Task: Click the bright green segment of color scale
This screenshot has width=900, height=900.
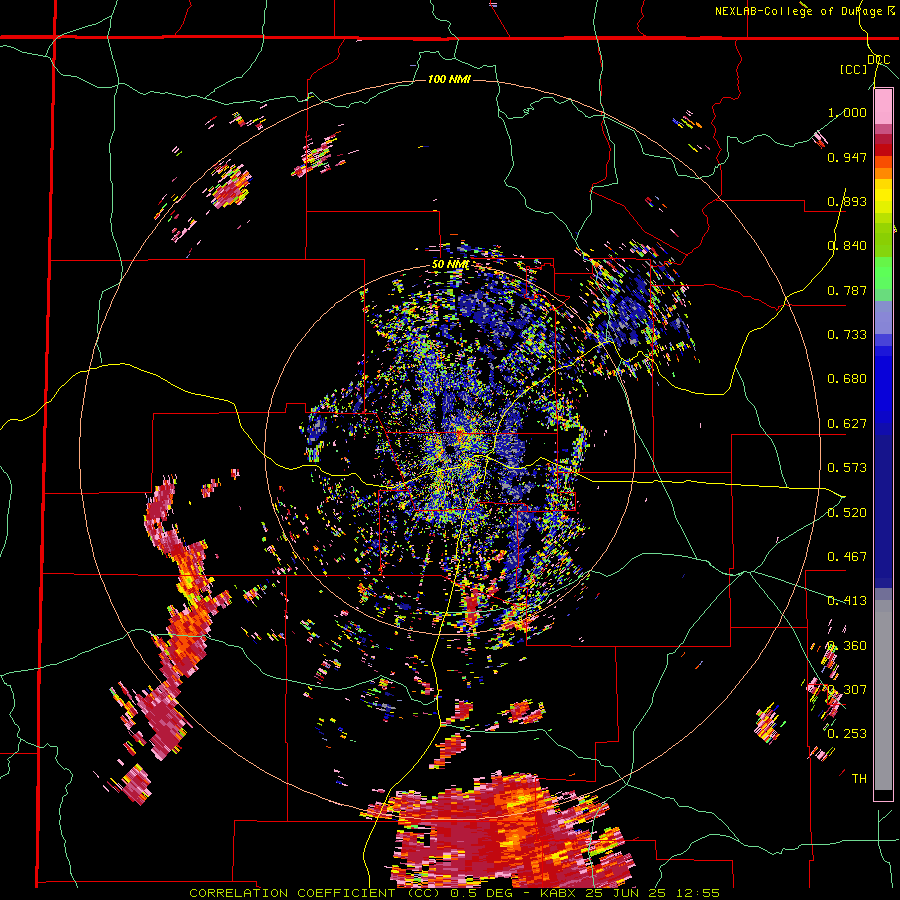Action: 883,273
